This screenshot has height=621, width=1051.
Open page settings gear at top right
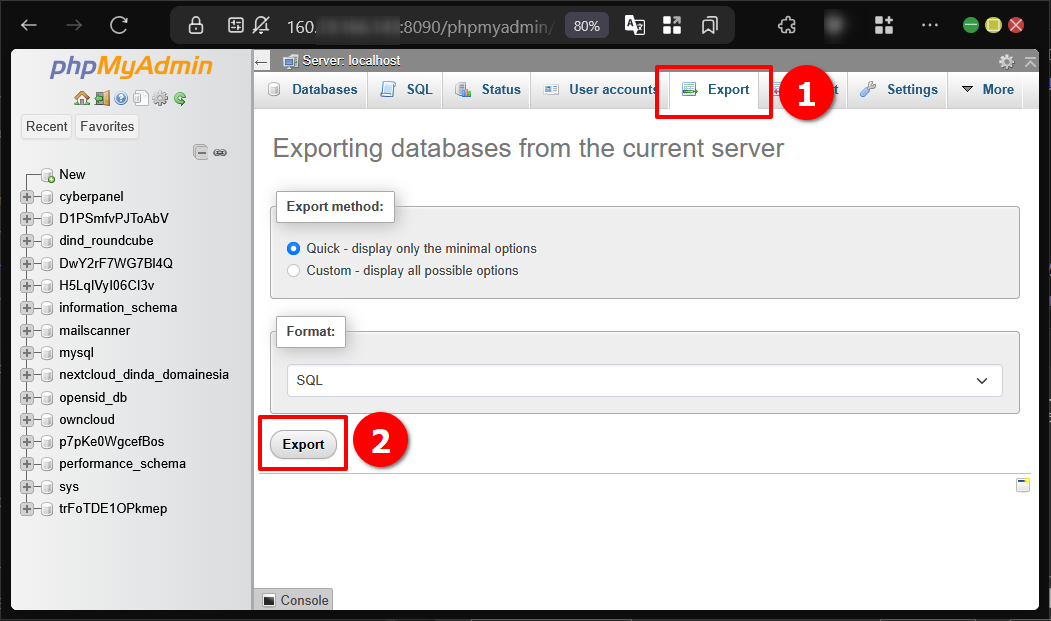[x=1006, y=62]
